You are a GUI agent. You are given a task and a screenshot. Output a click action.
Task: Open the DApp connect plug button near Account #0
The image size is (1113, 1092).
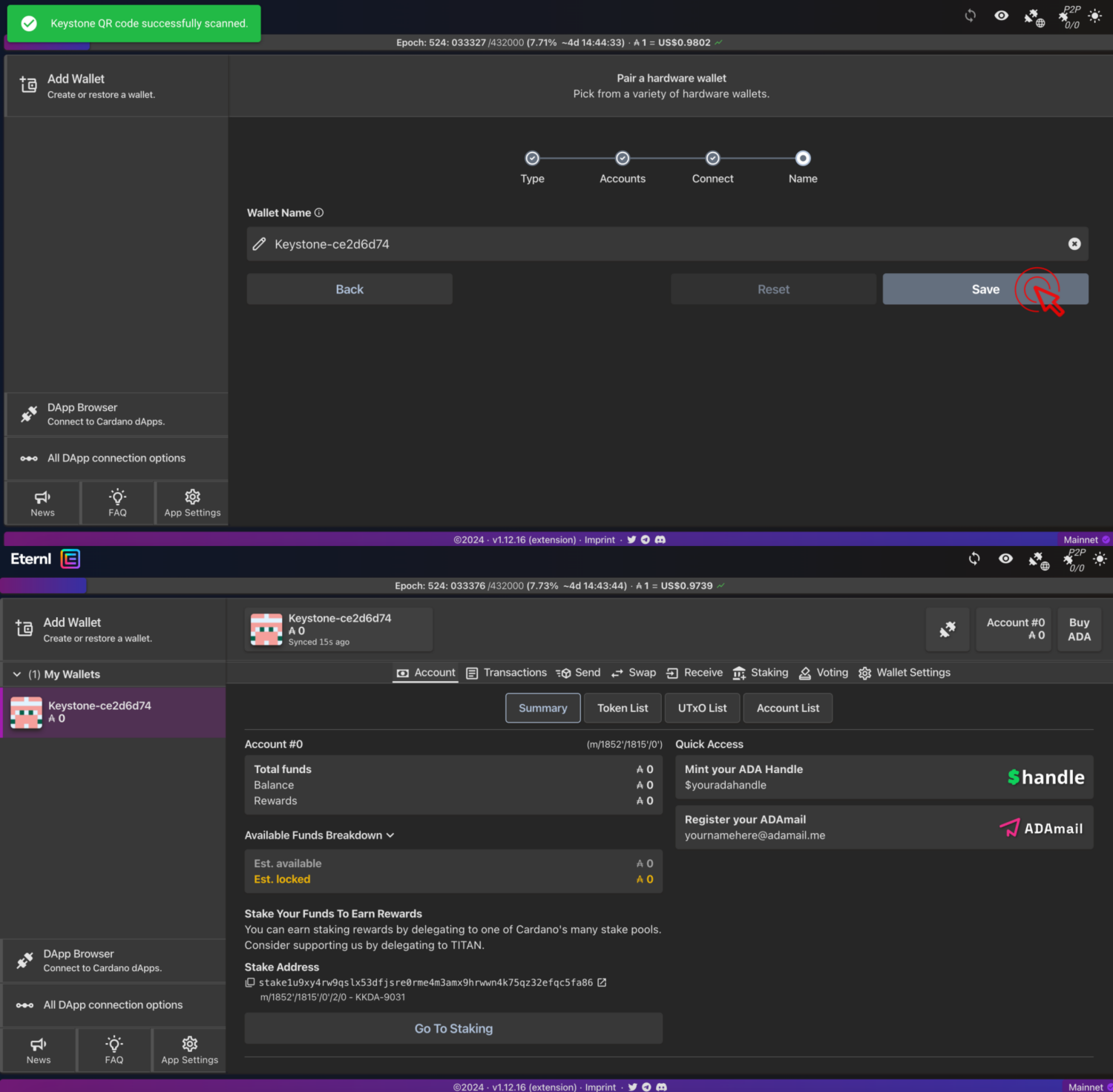[x=948, y=630]
